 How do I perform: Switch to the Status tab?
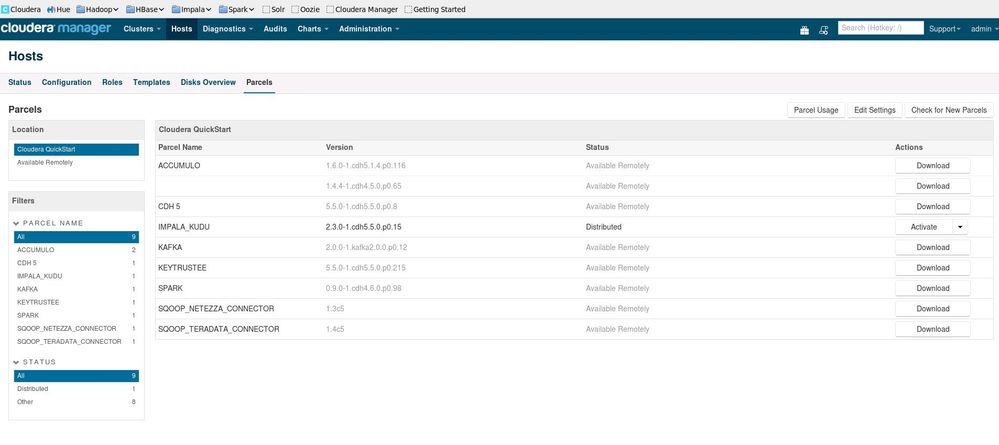tap(20, 82)
